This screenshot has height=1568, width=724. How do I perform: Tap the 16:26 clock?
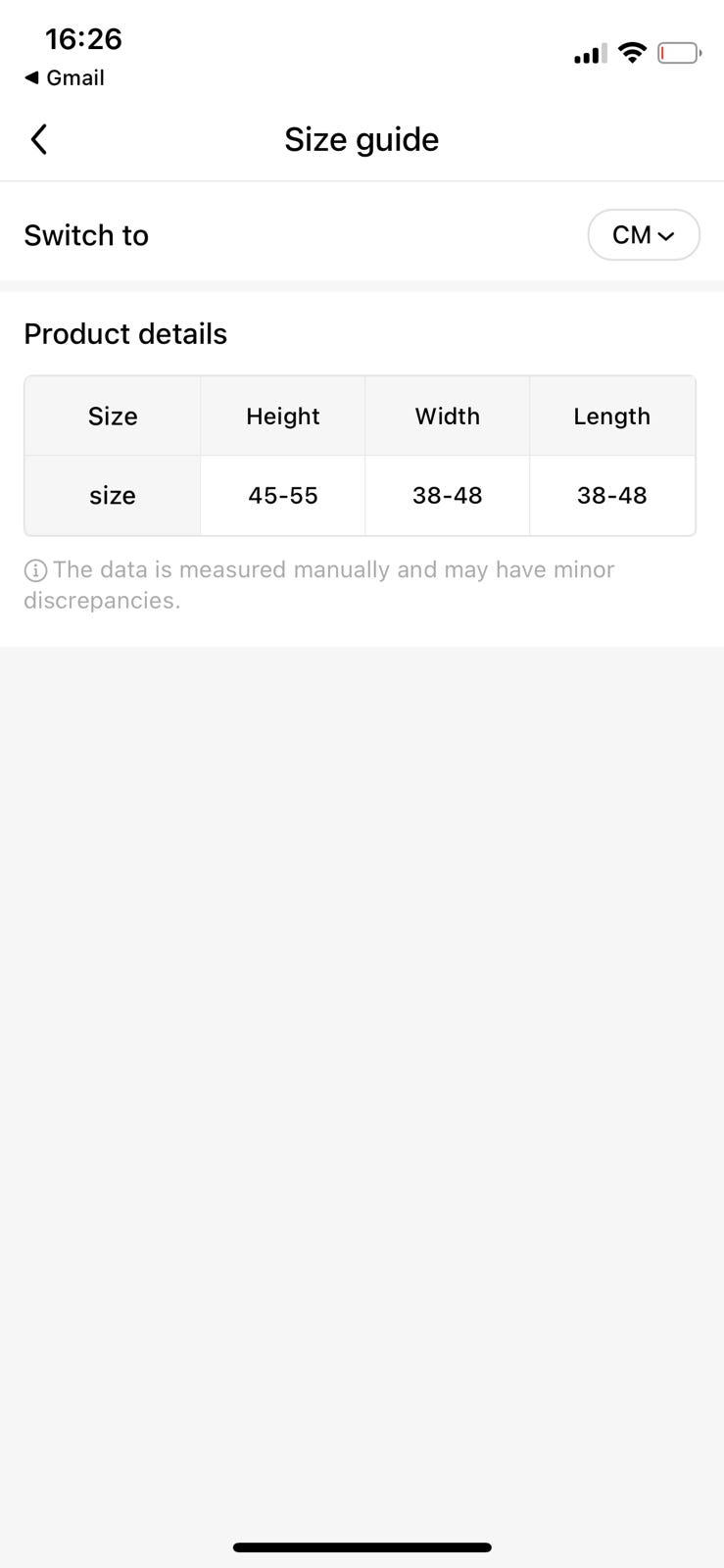point(83,39)
